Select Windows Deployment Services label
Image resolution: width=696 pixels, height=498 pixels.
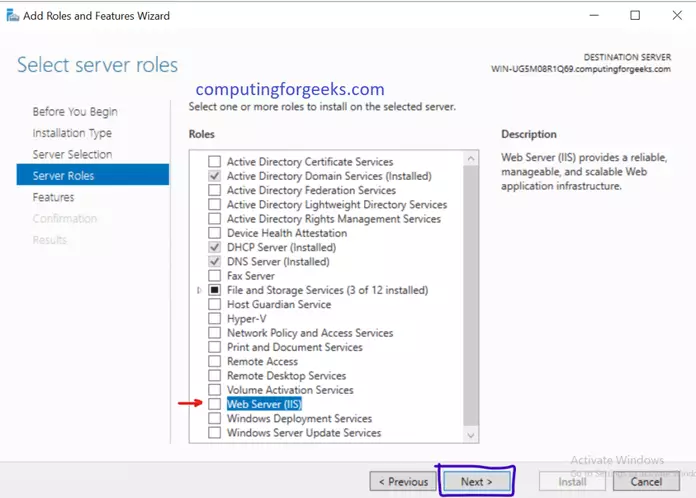coord(299,419)
